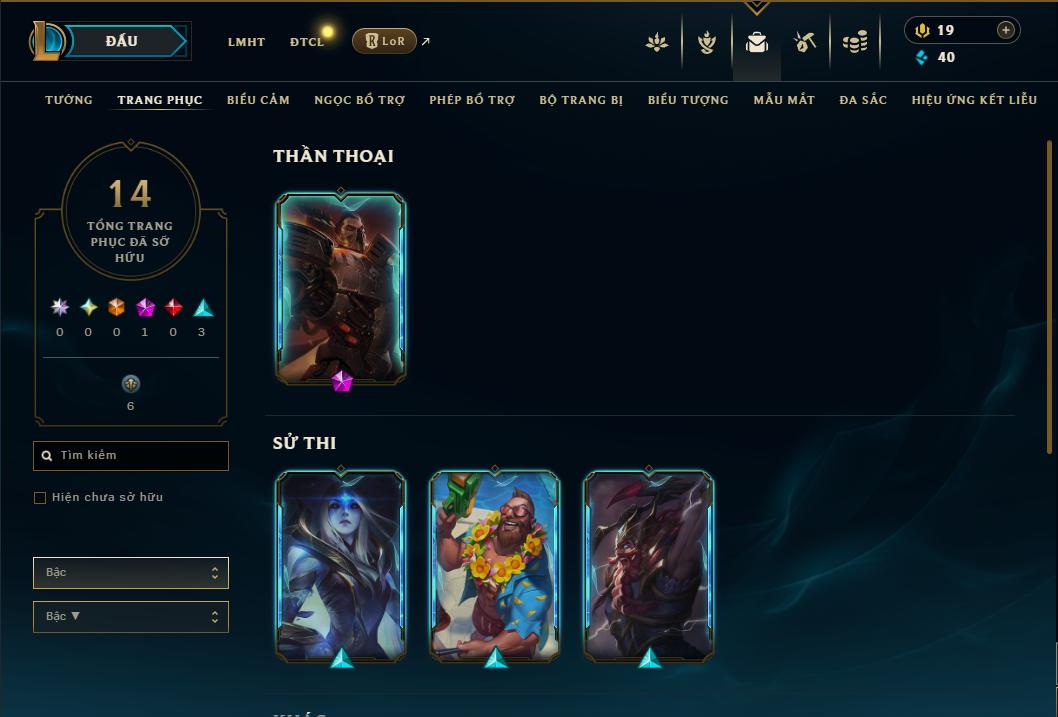Viewport: 1058px width, 717px height.
Task: Open the Collection briefcase icon
Action: [x=756, y=42]
